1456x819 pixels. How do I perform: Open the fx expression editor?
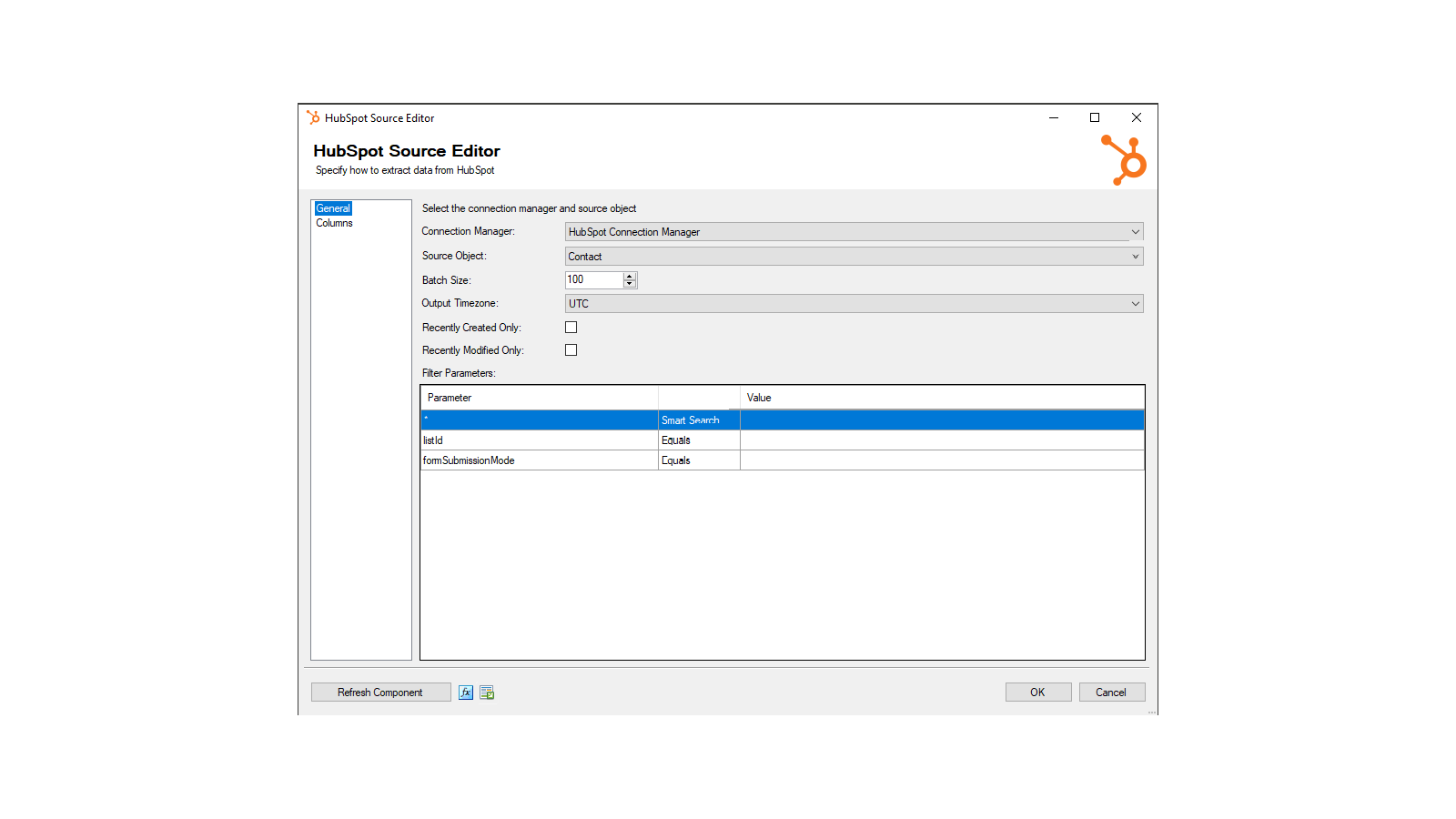pyautogui.click(x=466, y=693)
